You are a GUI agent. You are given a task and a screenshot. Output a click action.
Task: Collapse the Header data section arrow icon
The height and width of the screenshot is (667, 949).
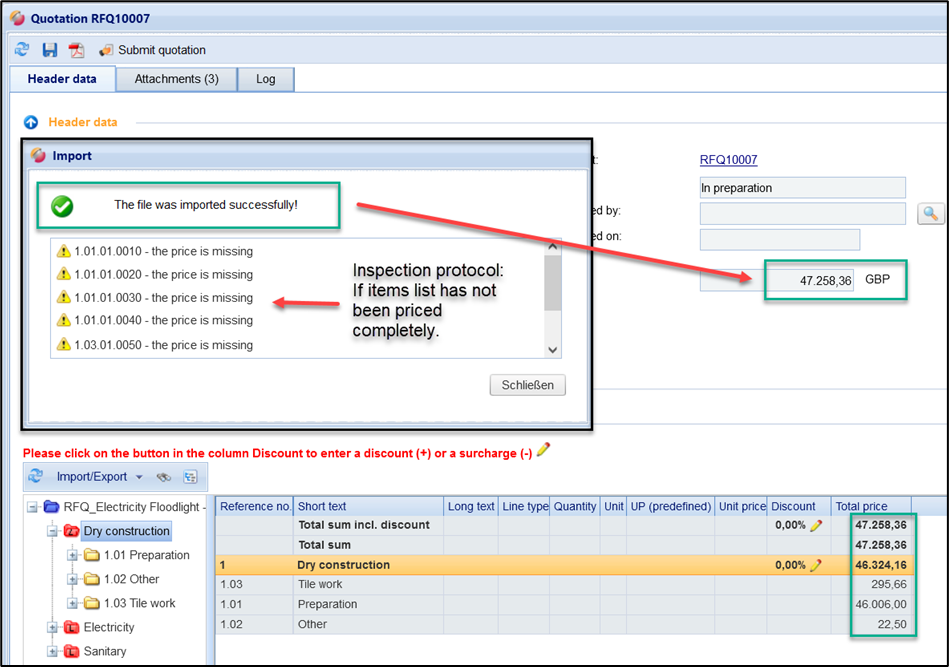(31, 122)
